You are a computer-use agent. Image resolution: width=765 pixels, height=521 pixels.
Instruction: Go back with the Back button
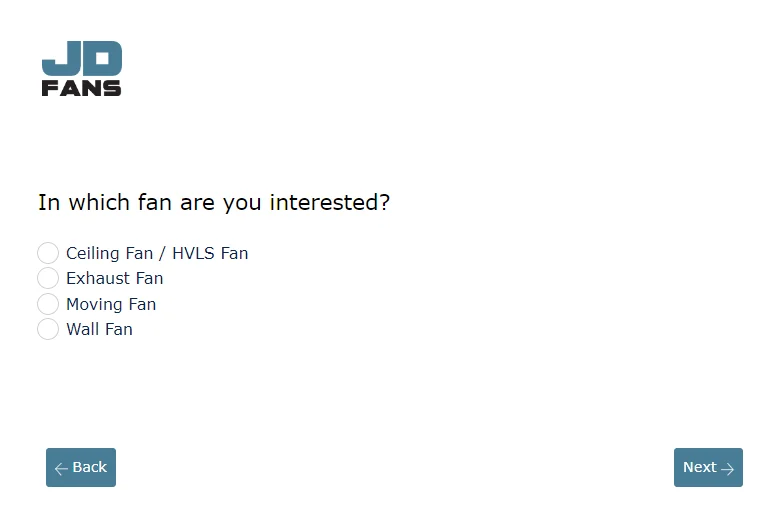[81, 467]
